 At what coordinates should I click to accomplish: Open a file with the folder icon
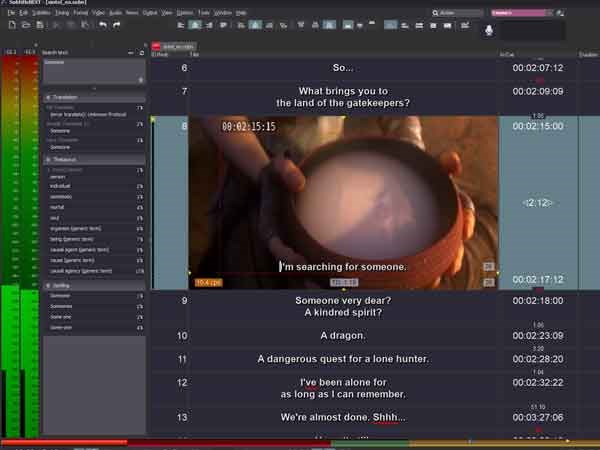pos(26,25)
